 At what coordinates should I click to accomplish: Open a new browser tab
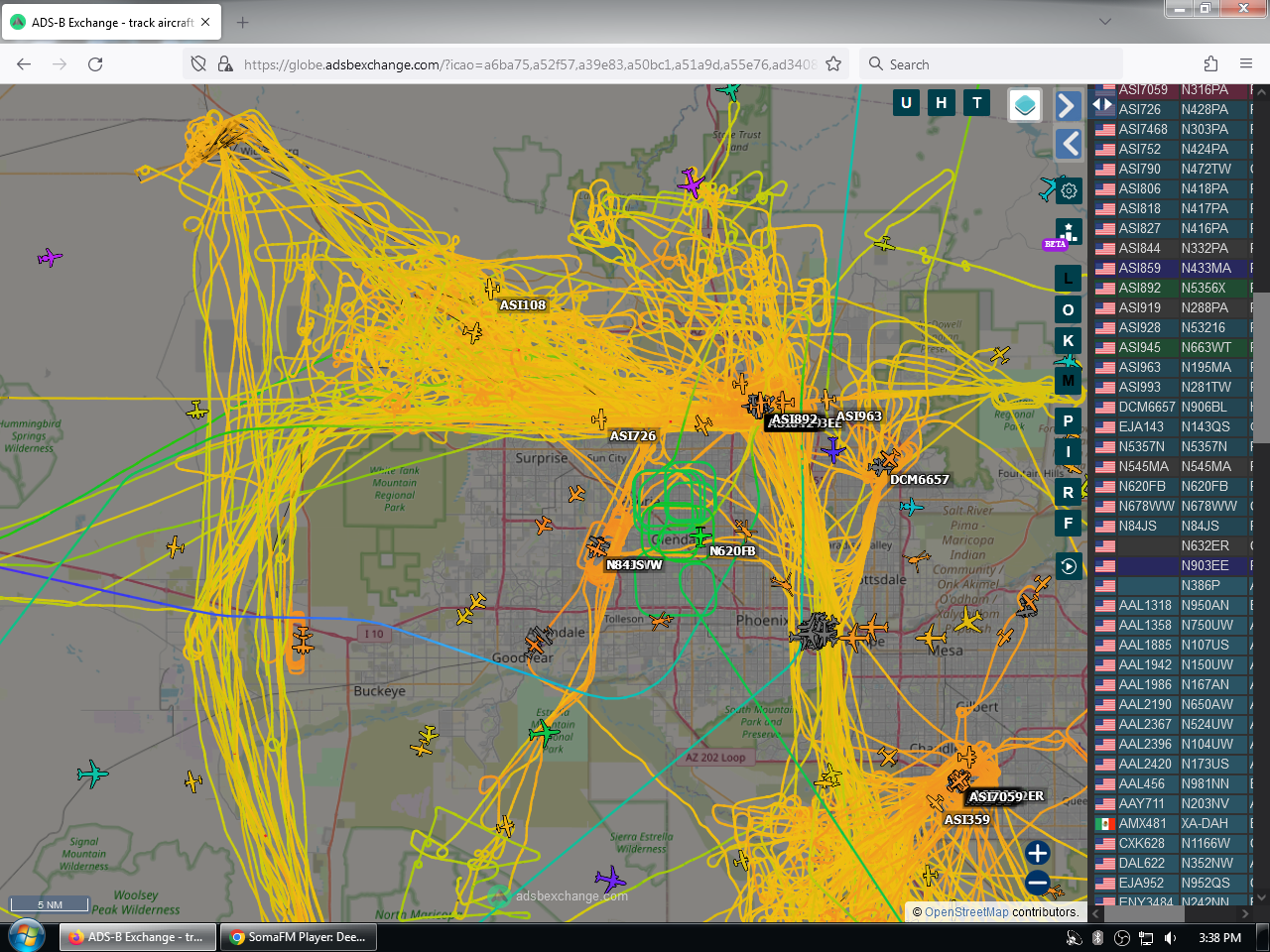click(243, 22)
